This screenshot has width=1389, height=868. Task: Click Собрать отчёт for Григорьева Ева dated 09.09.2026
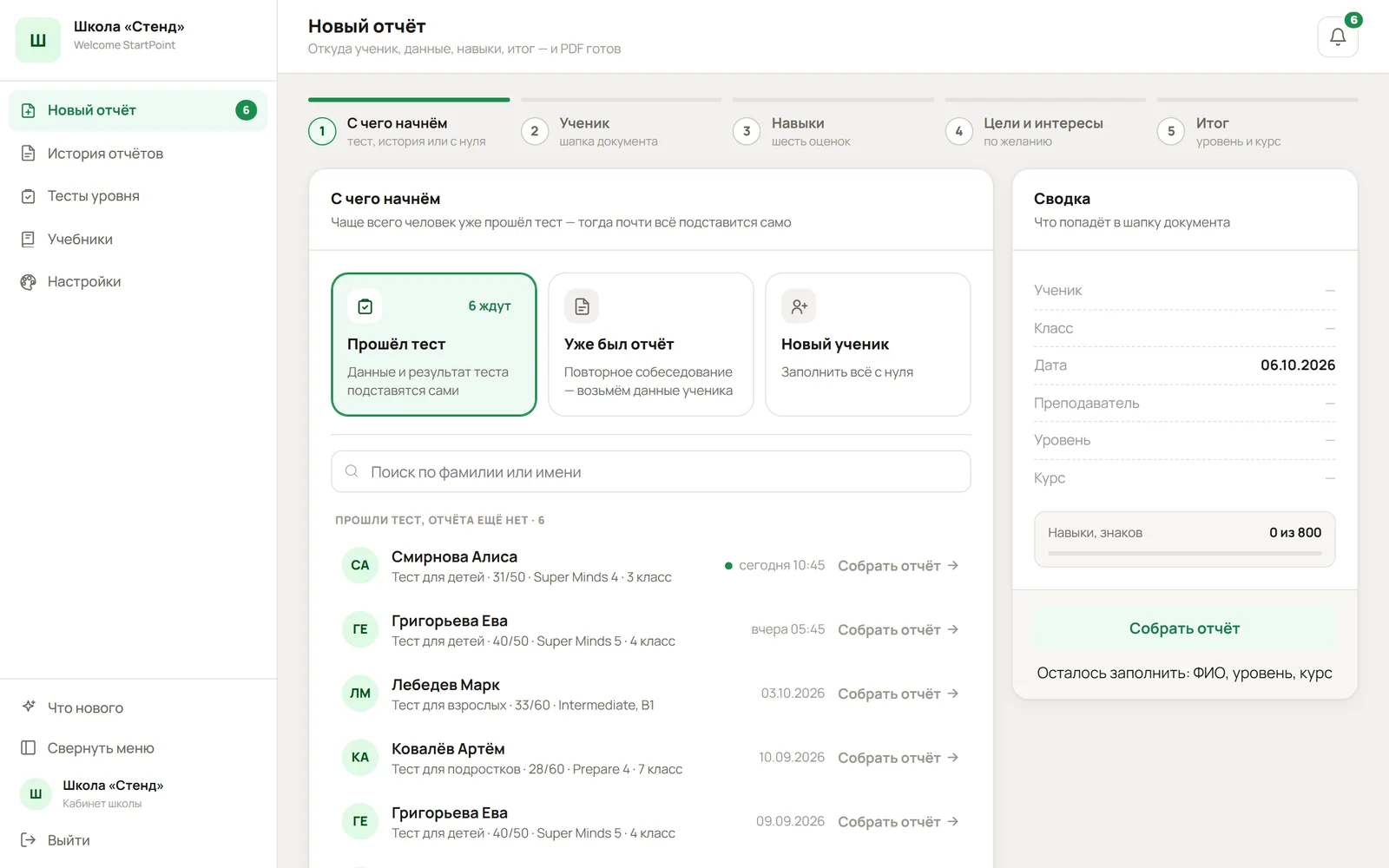(x=898, y=822)
